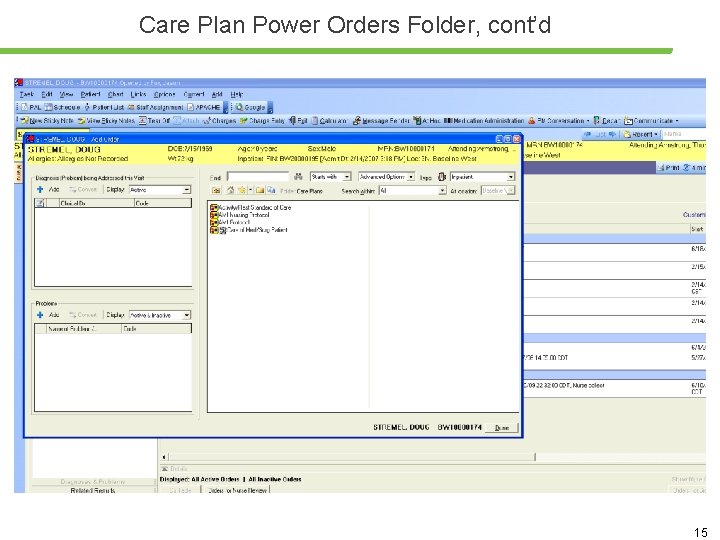Click the binoculars search icon beside Find
This screenshot has width=720, height=540.
point(298,177)
